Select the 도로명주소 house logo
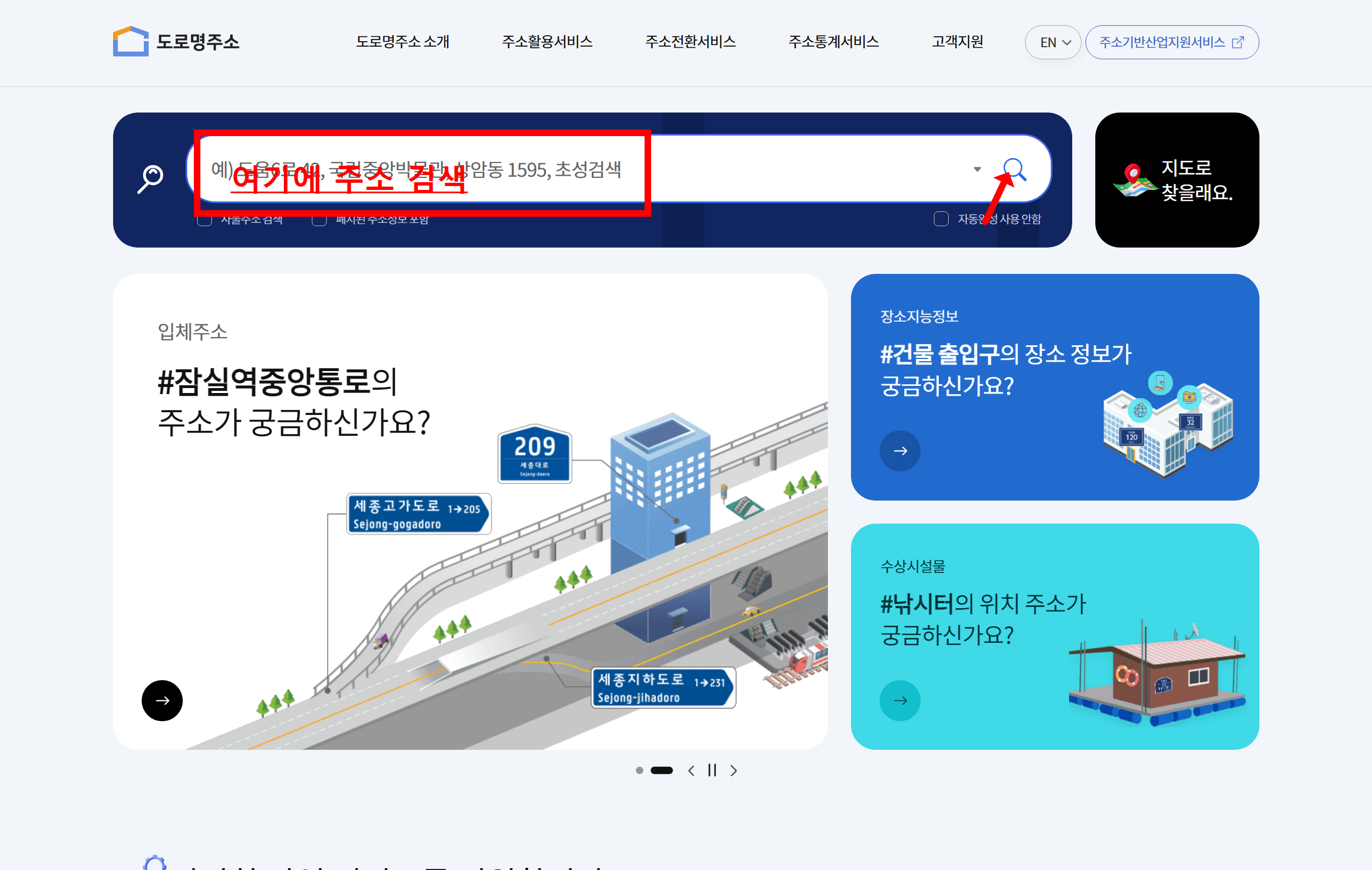 tap(130, 41)
